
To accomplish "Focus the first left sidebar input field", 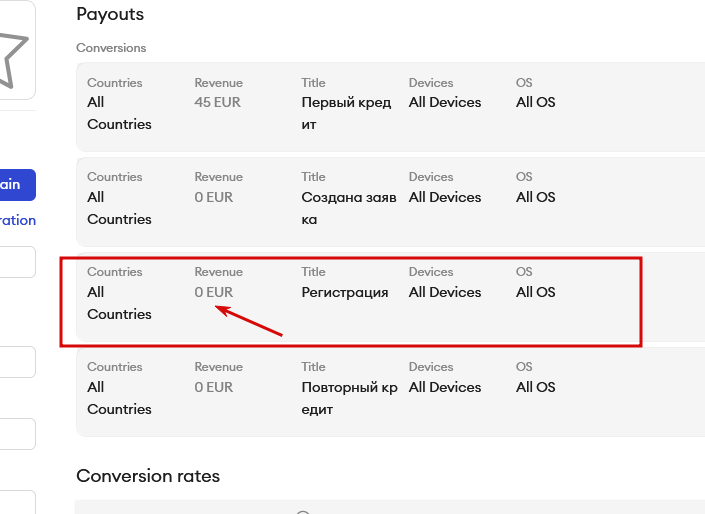I will [x=17, y=262].
